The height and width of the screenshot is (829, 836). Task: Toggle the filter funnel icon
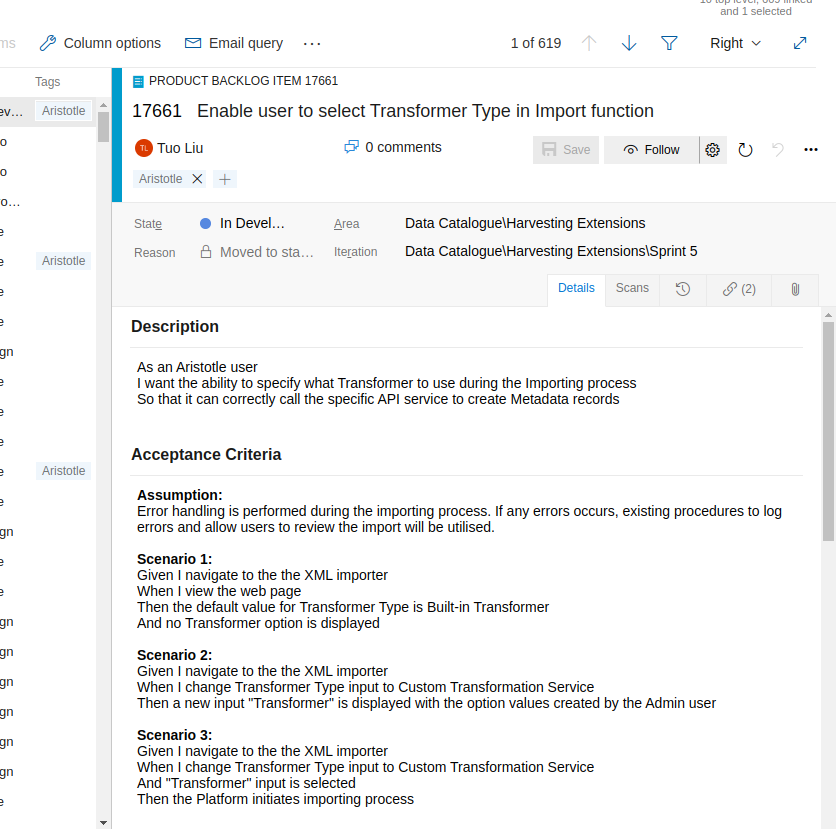[x=669, y=43]
